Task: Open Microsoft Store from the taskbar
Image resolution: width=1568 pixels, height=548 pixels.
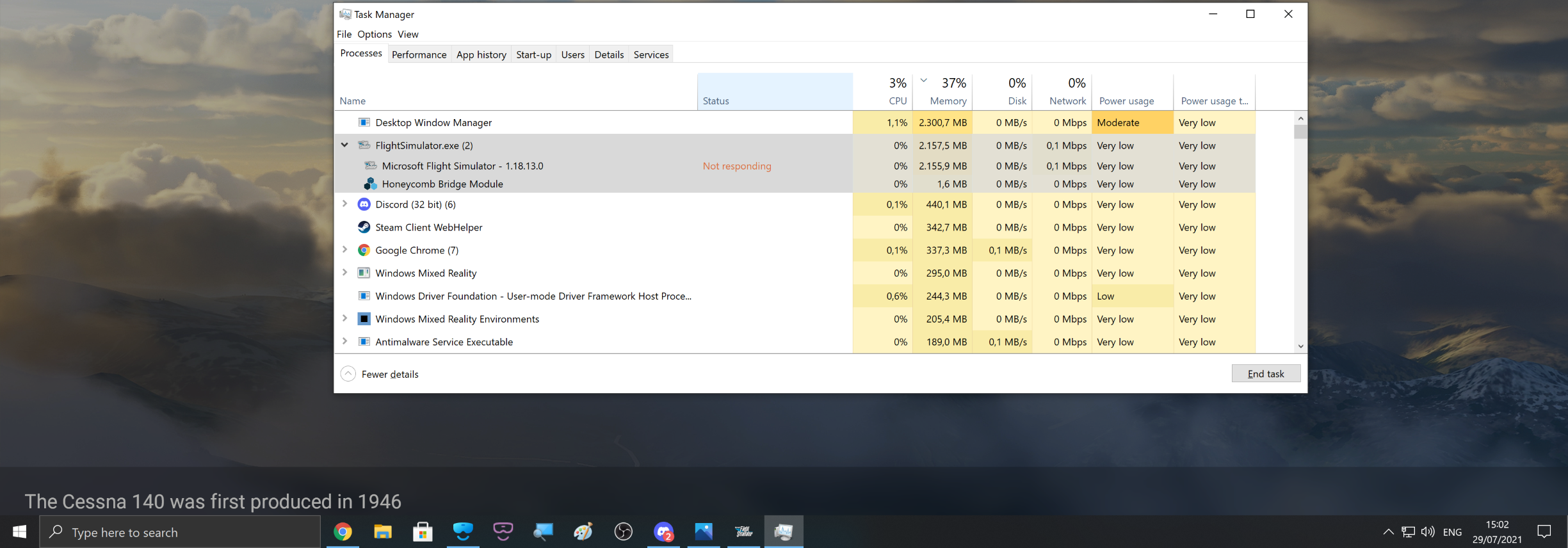Action: click(423, 532)
